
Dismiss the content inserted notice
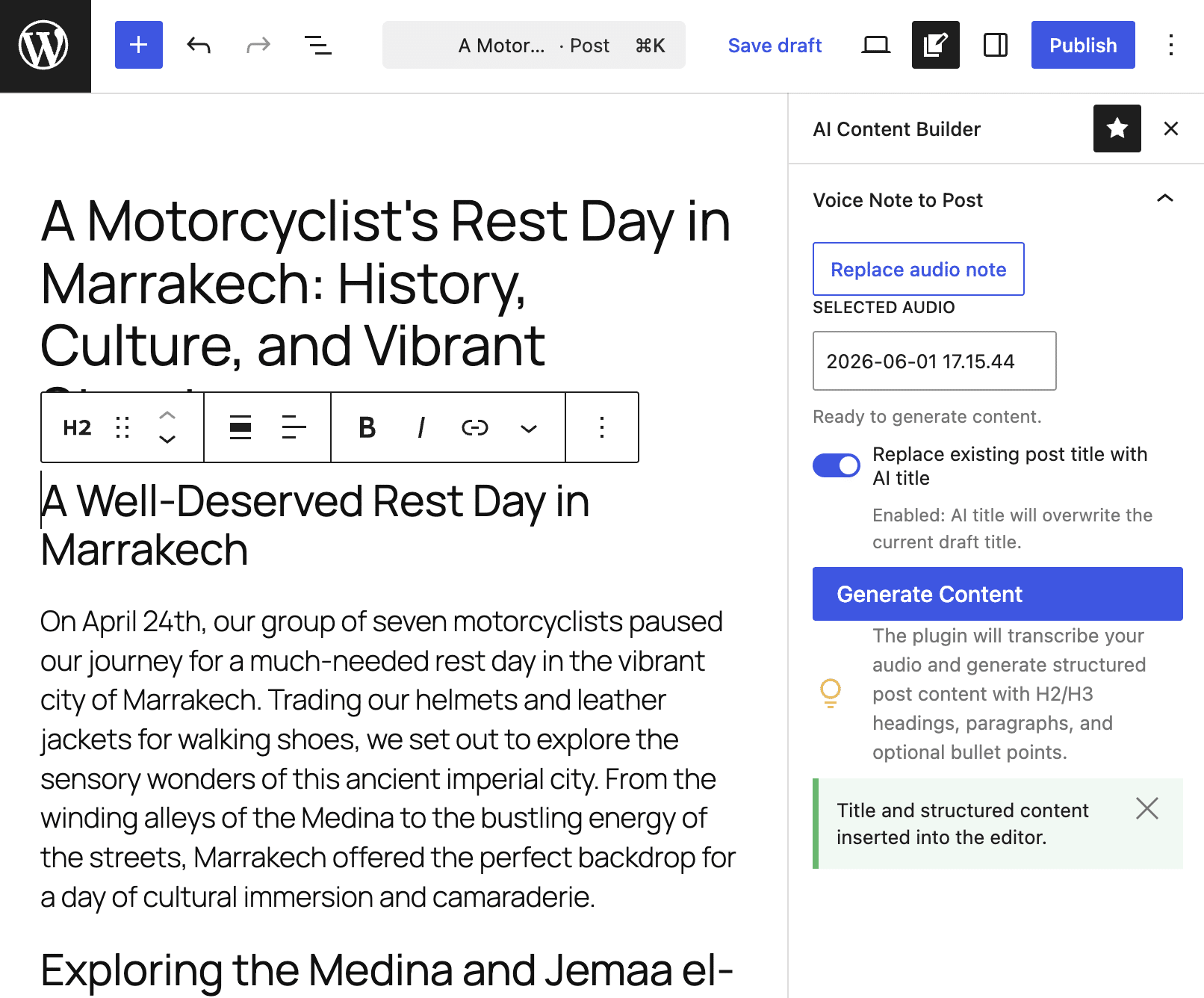point(1147,808)
